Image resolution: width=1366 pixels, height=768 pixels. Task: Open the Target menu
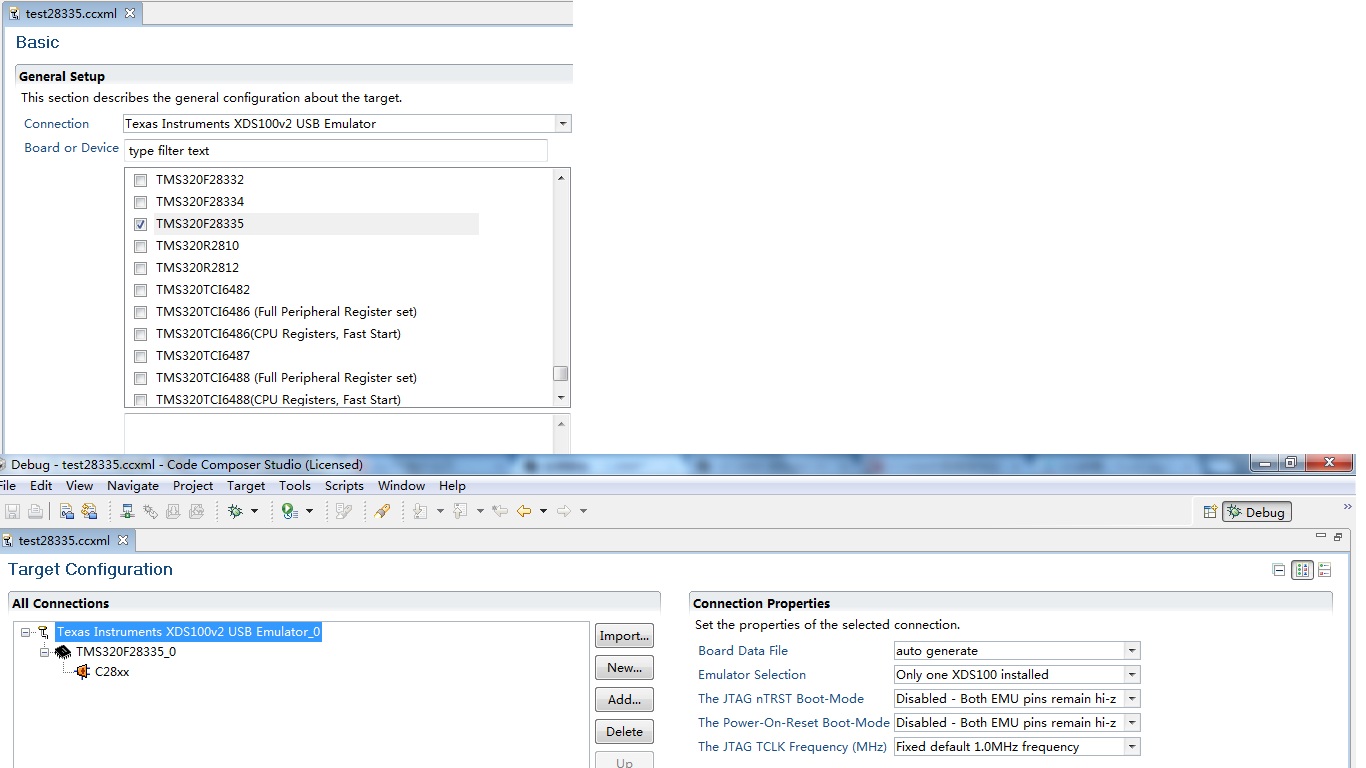point(246,486)
